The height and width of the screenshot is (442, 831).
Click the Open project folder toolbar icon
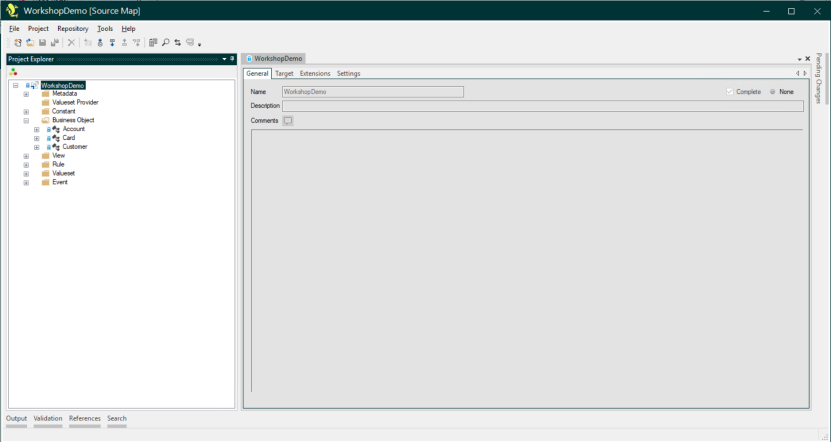(30, 43)
